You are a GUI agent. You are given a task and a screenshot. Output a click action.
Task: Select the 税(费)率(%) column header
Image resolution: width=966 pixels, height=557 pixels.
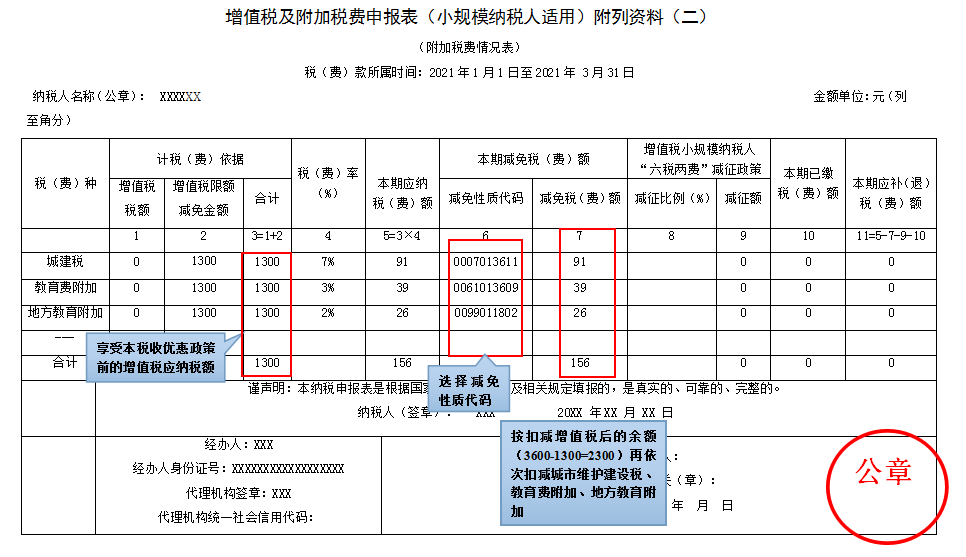tap(328, 182)
